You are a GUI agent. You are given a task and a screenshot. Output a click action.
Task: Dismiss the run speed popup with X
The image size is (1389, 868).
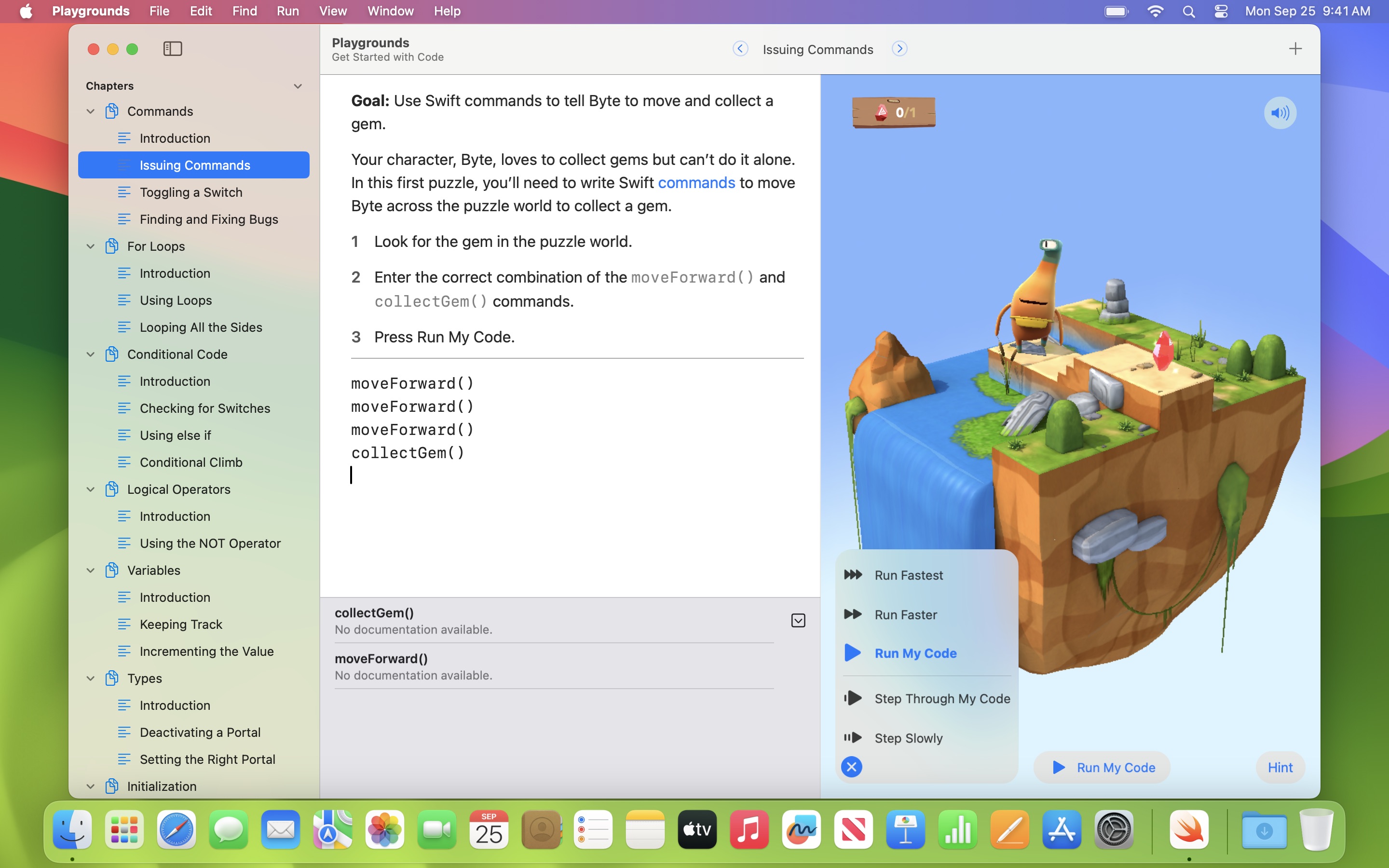pos(851,766)
